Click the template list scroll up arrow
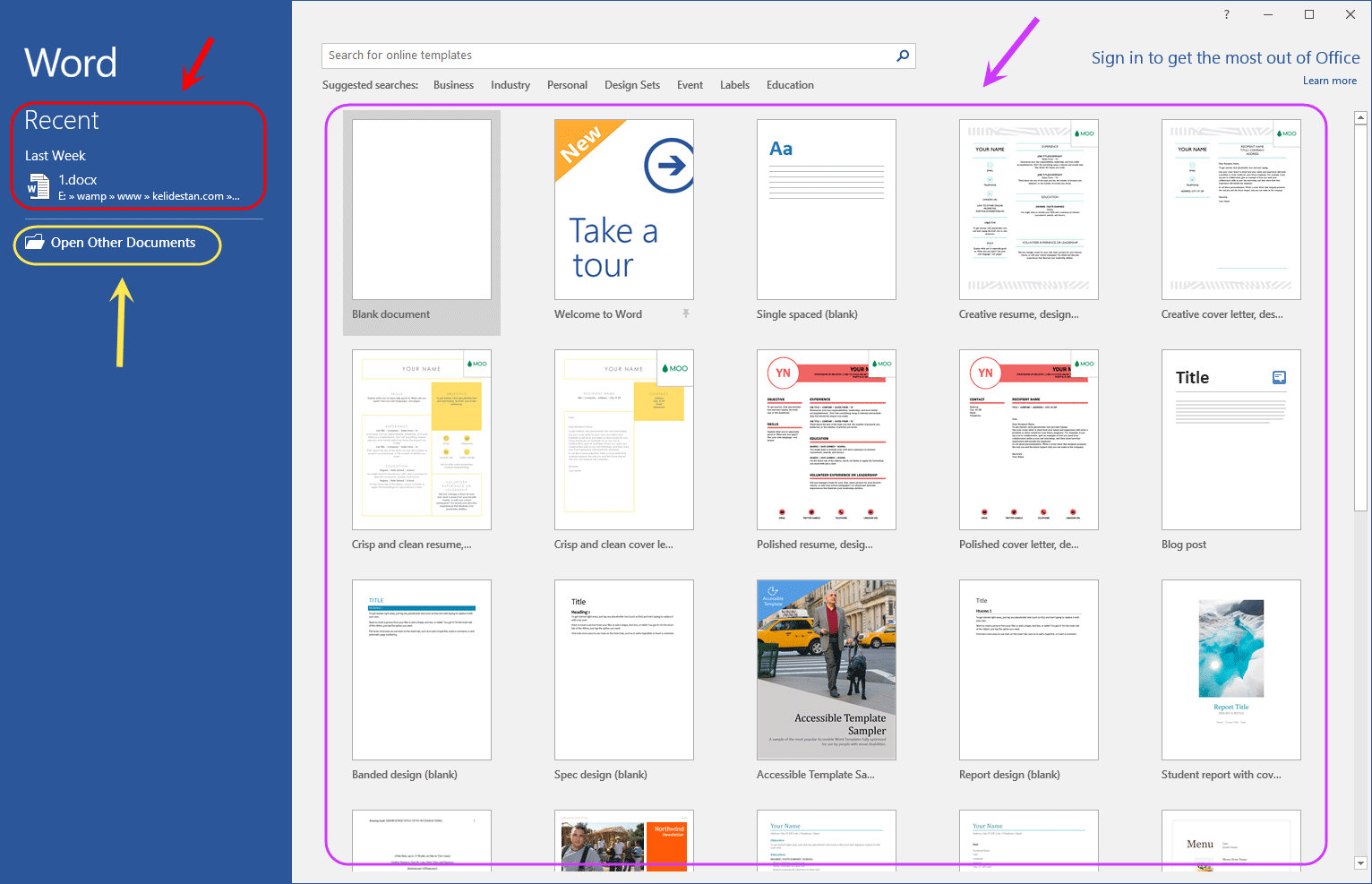 click(1360, 117)
